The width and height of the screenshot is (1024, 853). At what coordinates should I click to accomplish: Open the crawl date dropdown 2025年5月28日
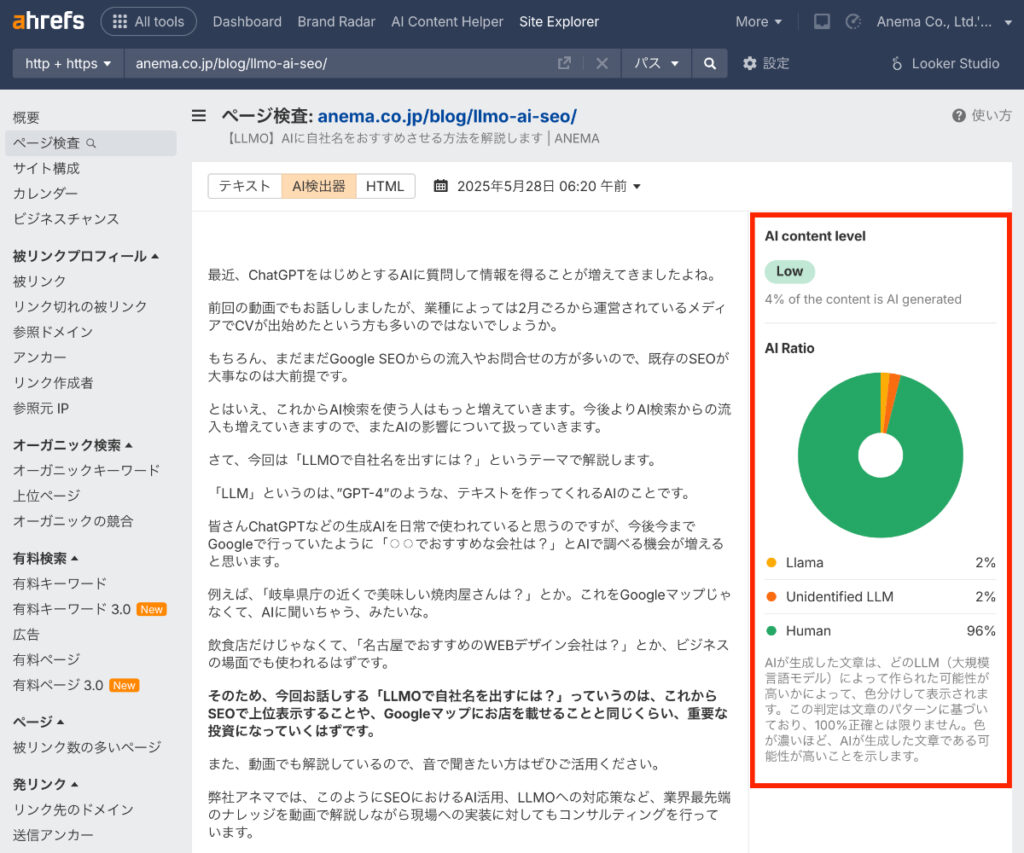point(537,186)
